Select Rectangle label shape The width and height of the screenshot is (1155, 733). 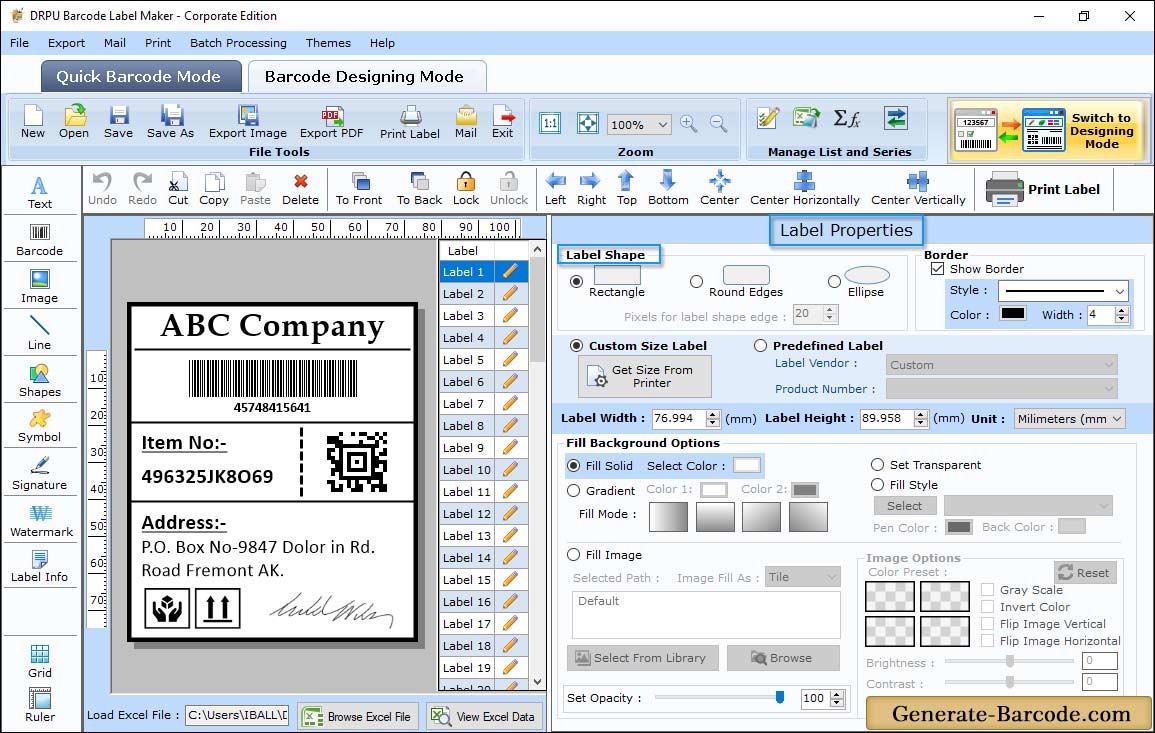pyautogui.click(x=576, y=281)
